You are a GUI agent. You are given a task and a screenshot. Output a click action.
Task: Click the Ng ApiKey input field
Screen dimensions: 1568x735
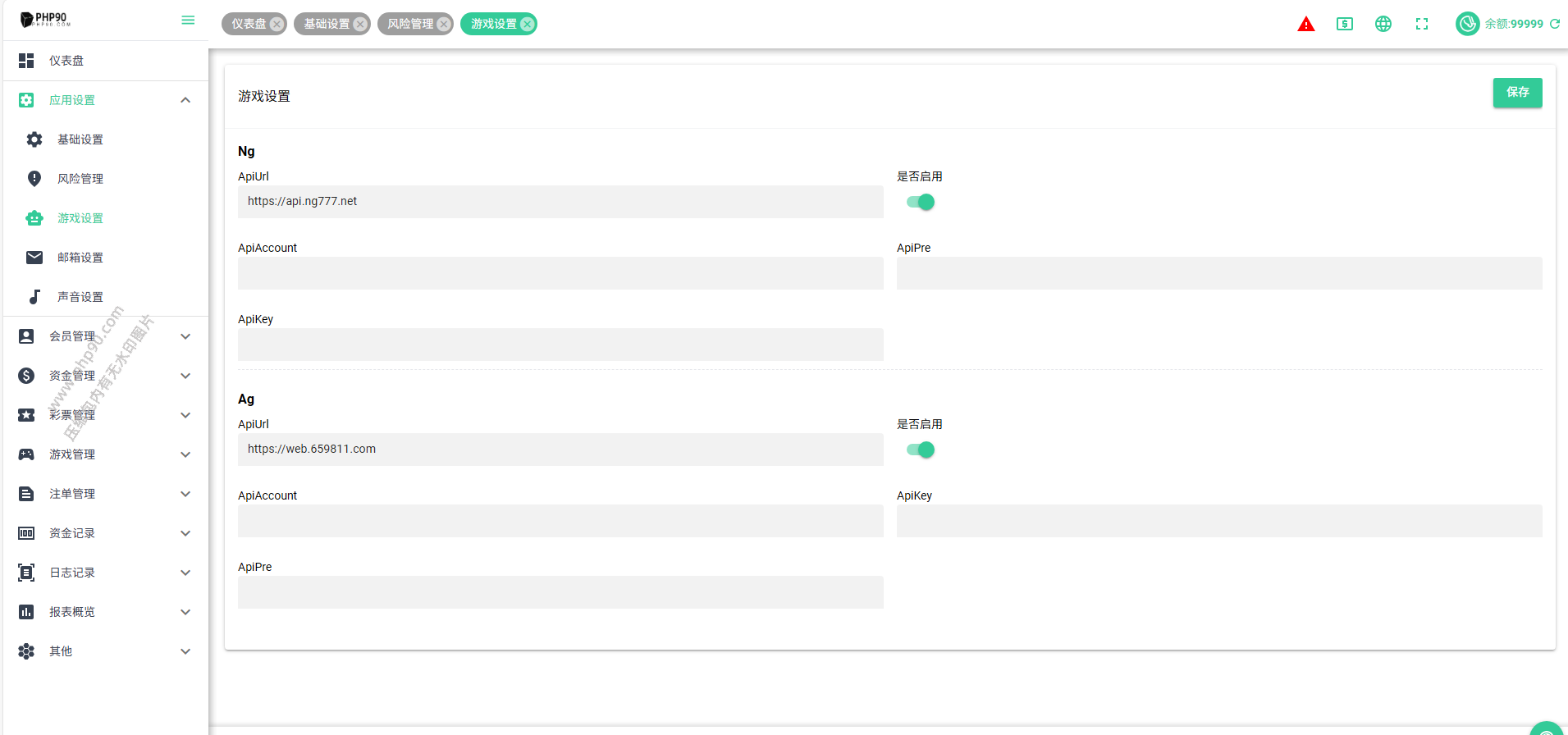coord(560,345)
